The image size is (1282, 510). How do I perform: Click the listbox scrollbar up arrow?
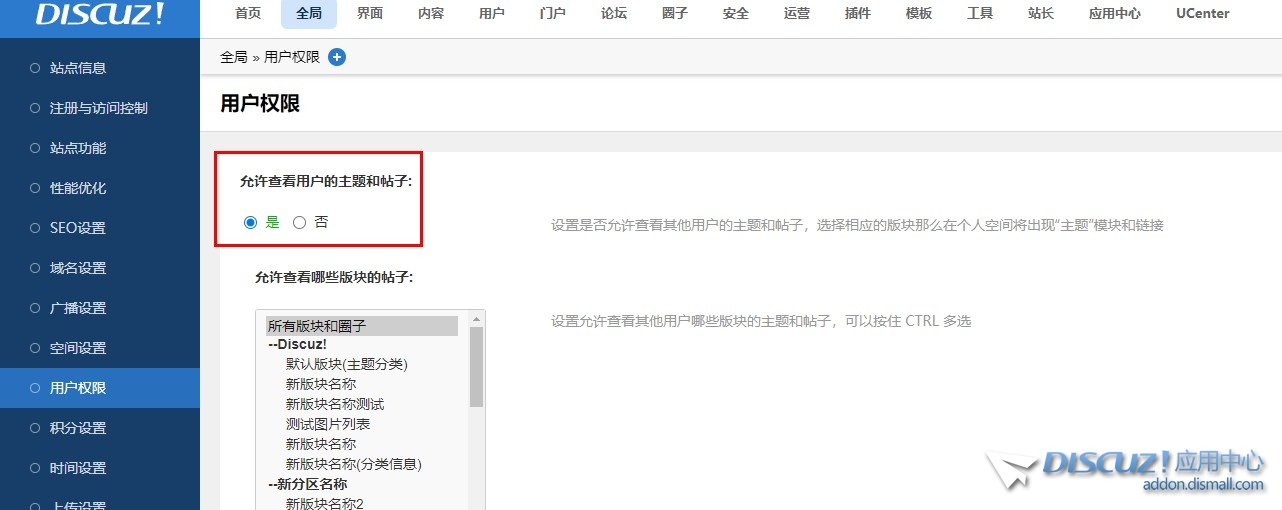[476, 319]
